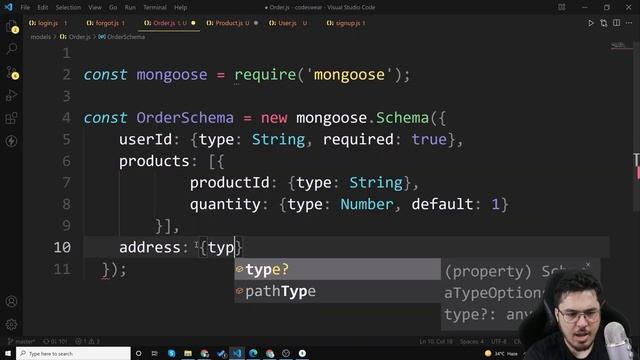Open the Selection menu
The height and width of the screenshot is (360, 640).
[68, 7]
